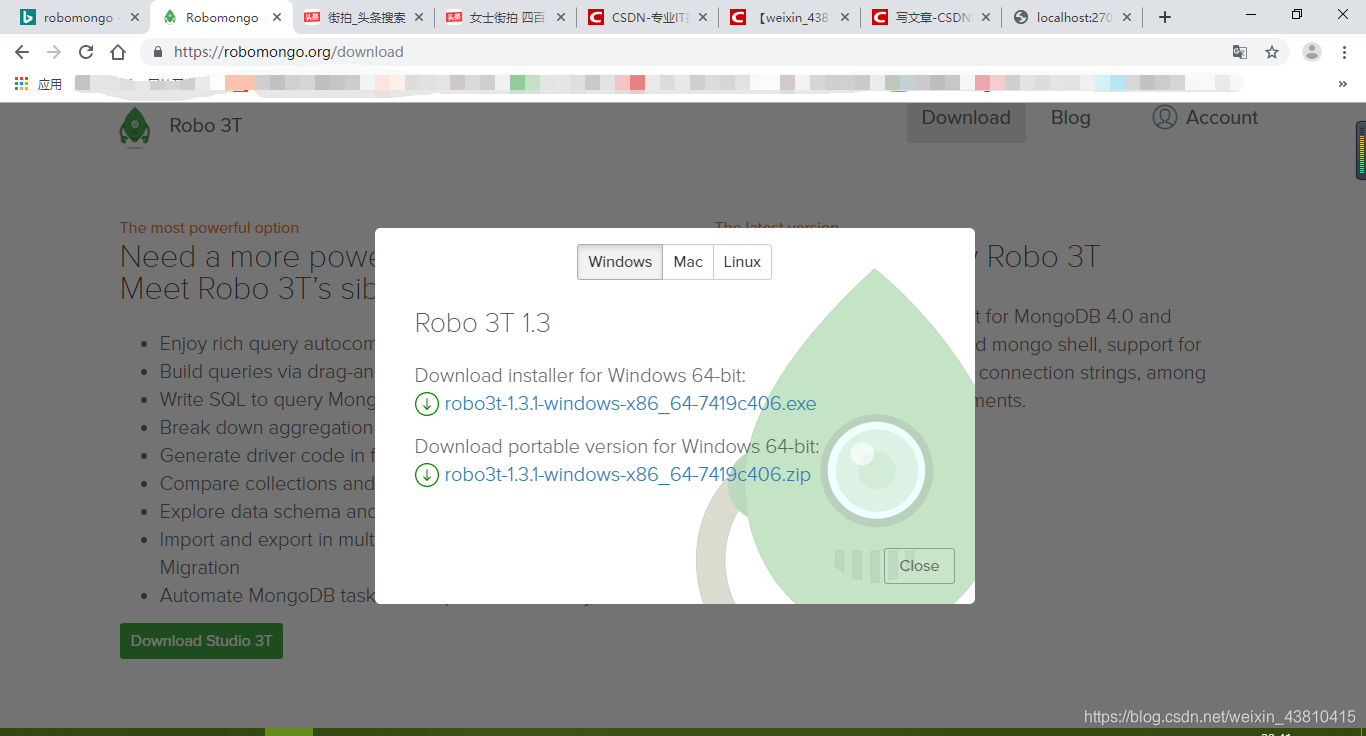Click the Robo 3T brand name
Screen dimensions: 1366x736
(206, 125)
